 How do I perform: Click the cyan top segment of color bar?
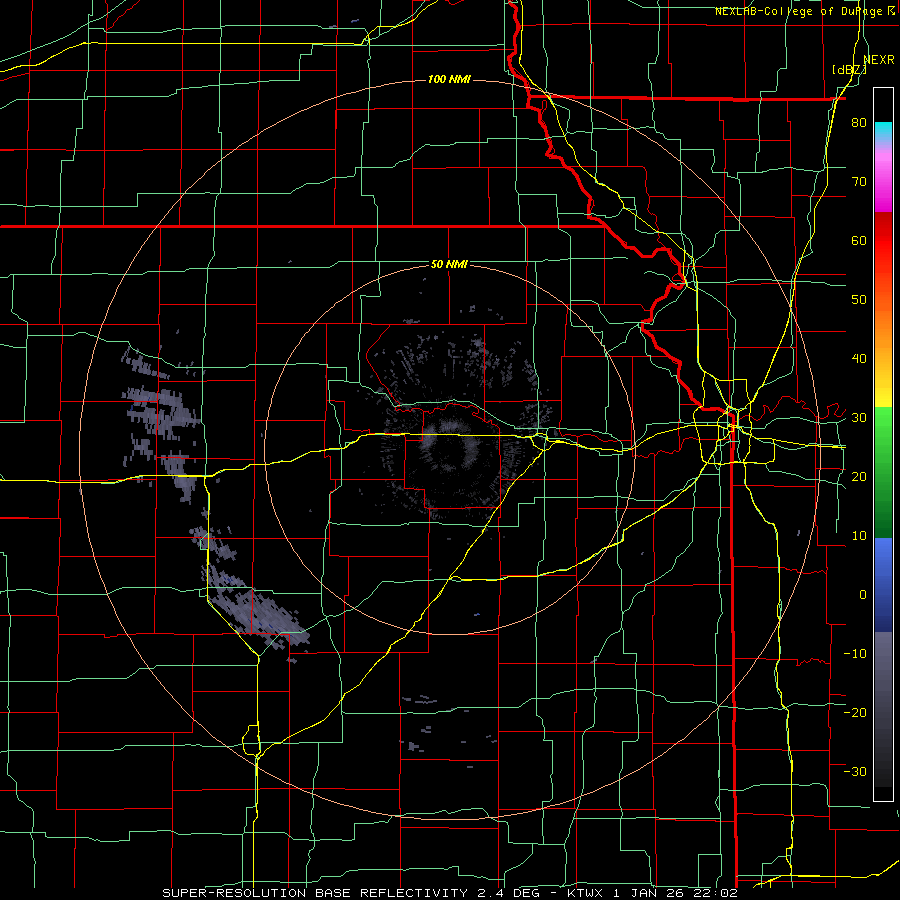(x=883, y=133)
